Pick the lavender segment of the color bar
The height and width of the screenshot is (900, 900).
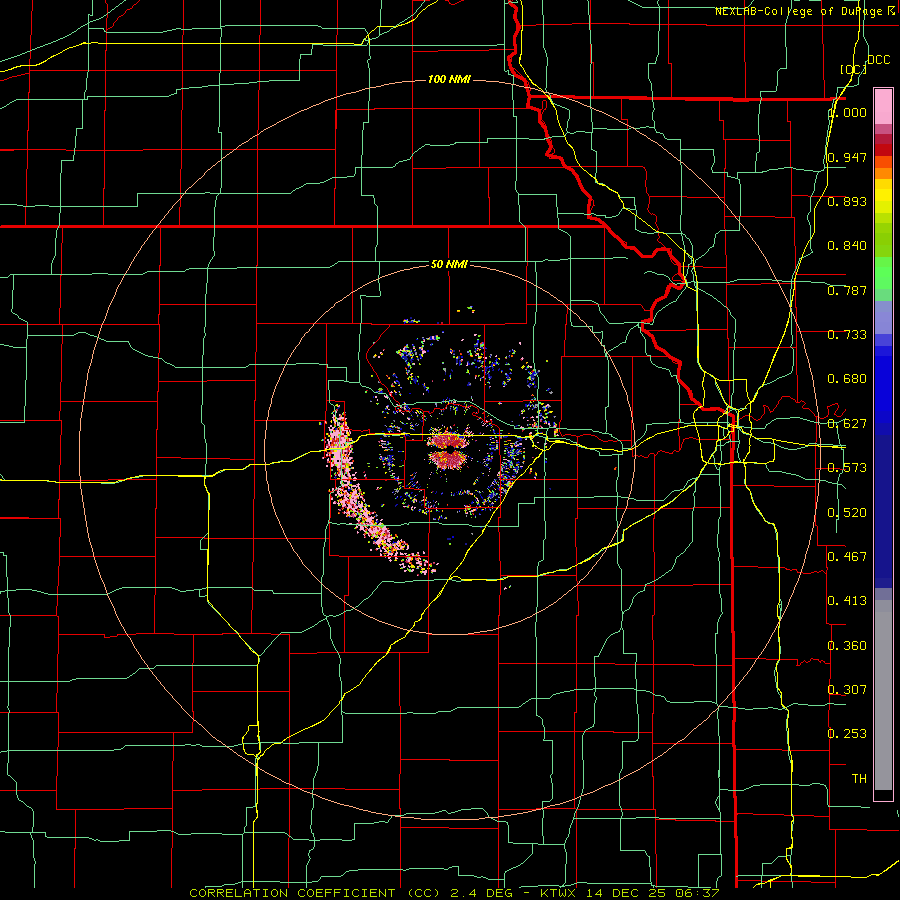point(883,317)
